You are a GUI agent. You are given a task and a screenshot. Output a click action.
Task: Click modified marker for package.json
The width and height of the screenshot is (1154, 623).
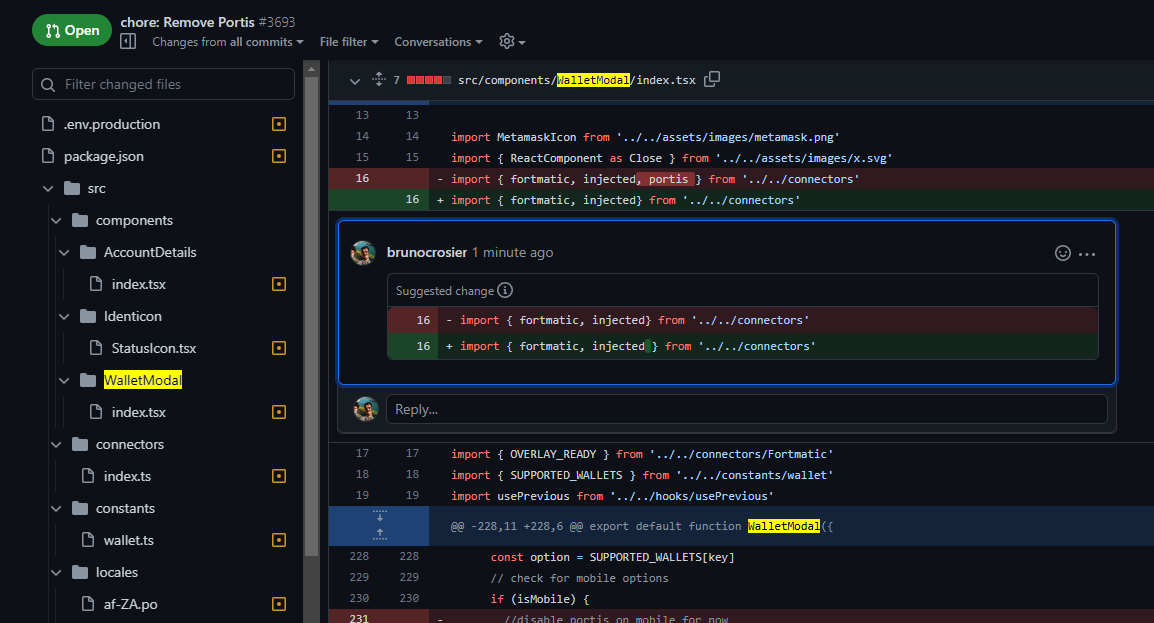(279, 156)
